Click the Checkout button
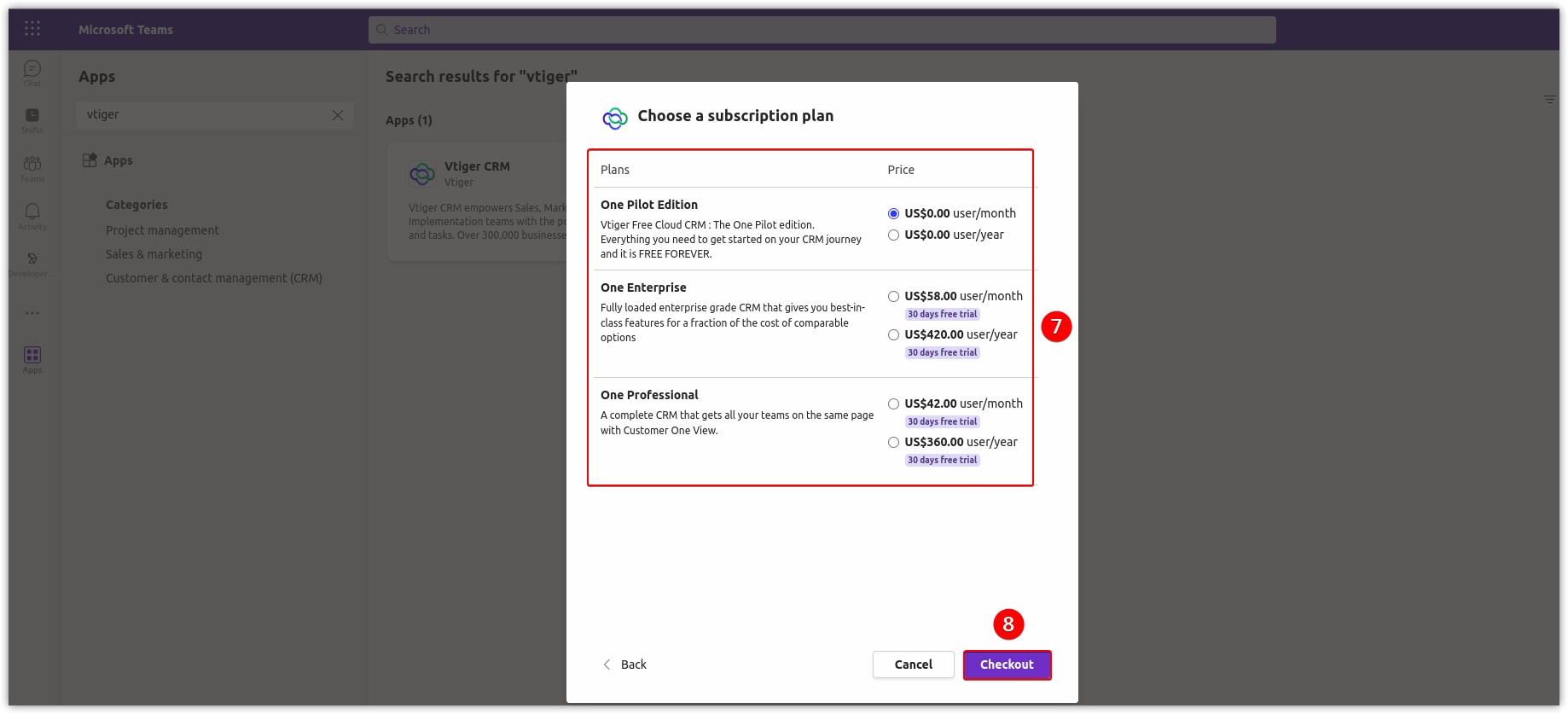The width and height of the screenshot is (1568, 714). click(1007, 665)
